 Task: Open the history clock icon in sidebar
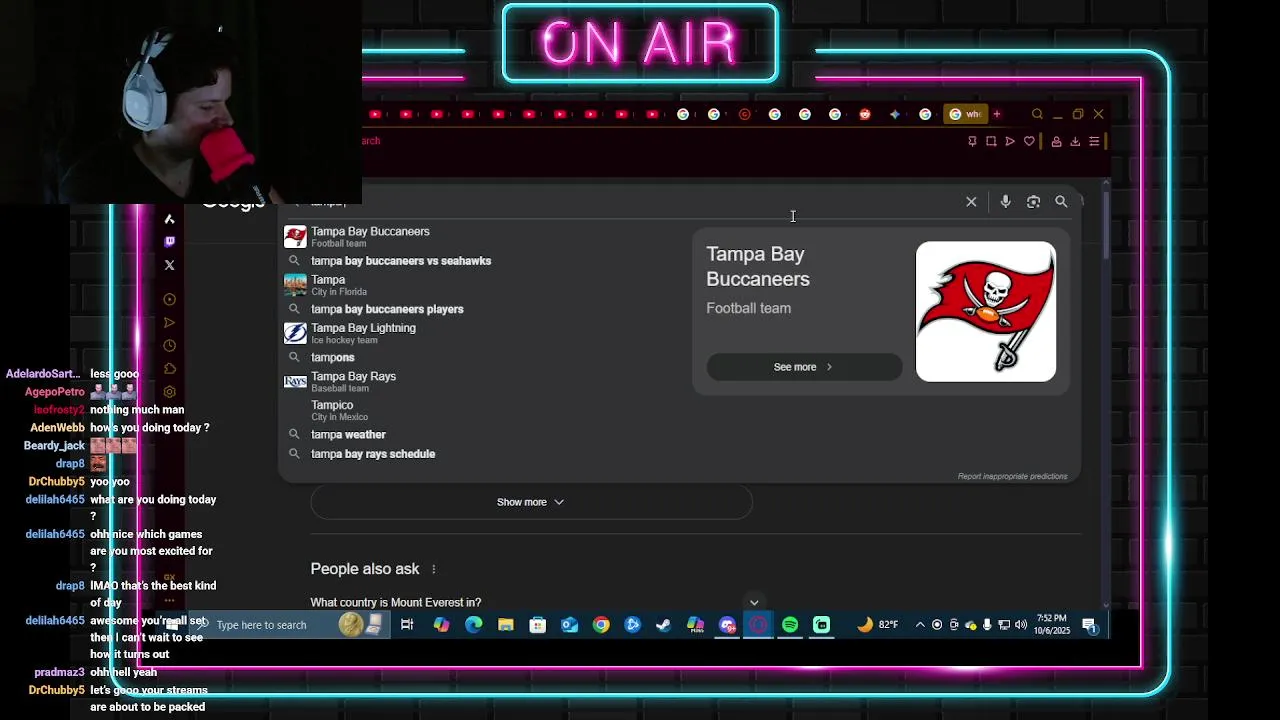(x=169, y=345)
